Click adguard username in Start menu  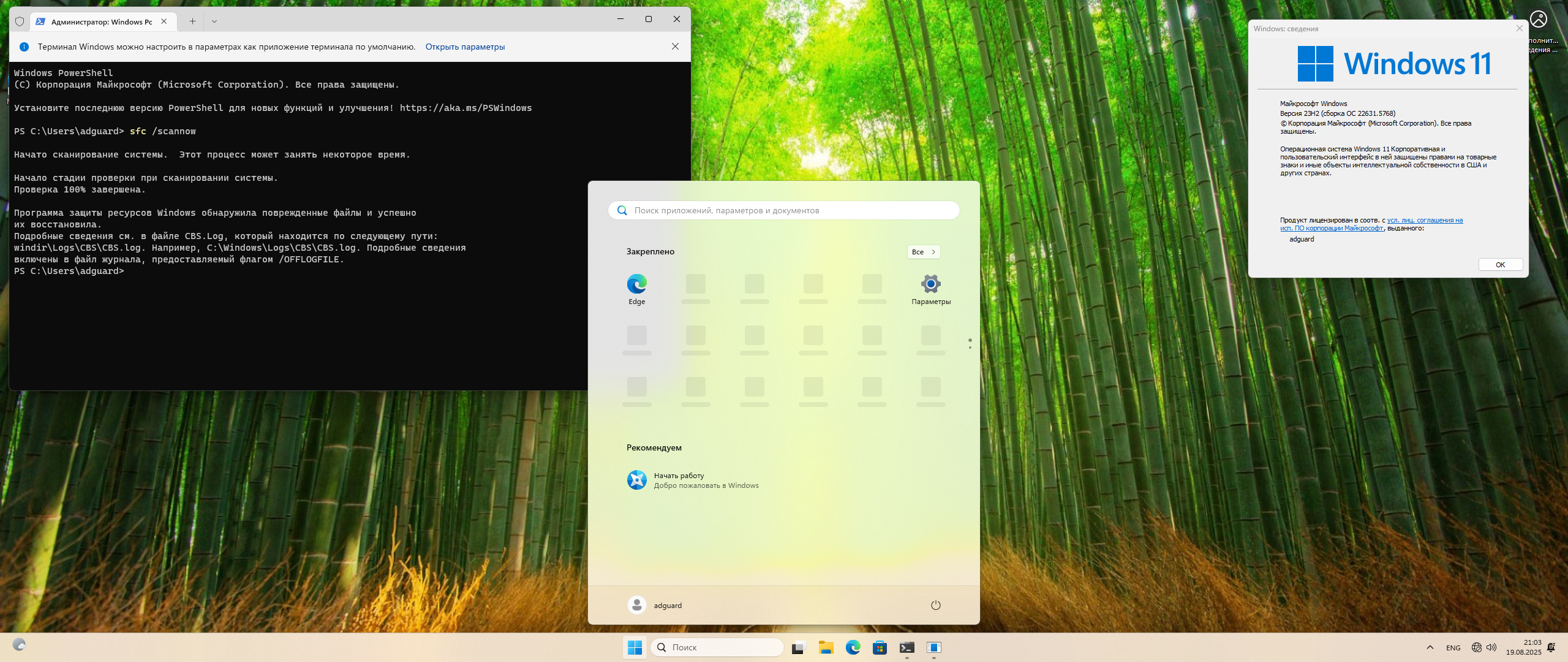(668, 606)
